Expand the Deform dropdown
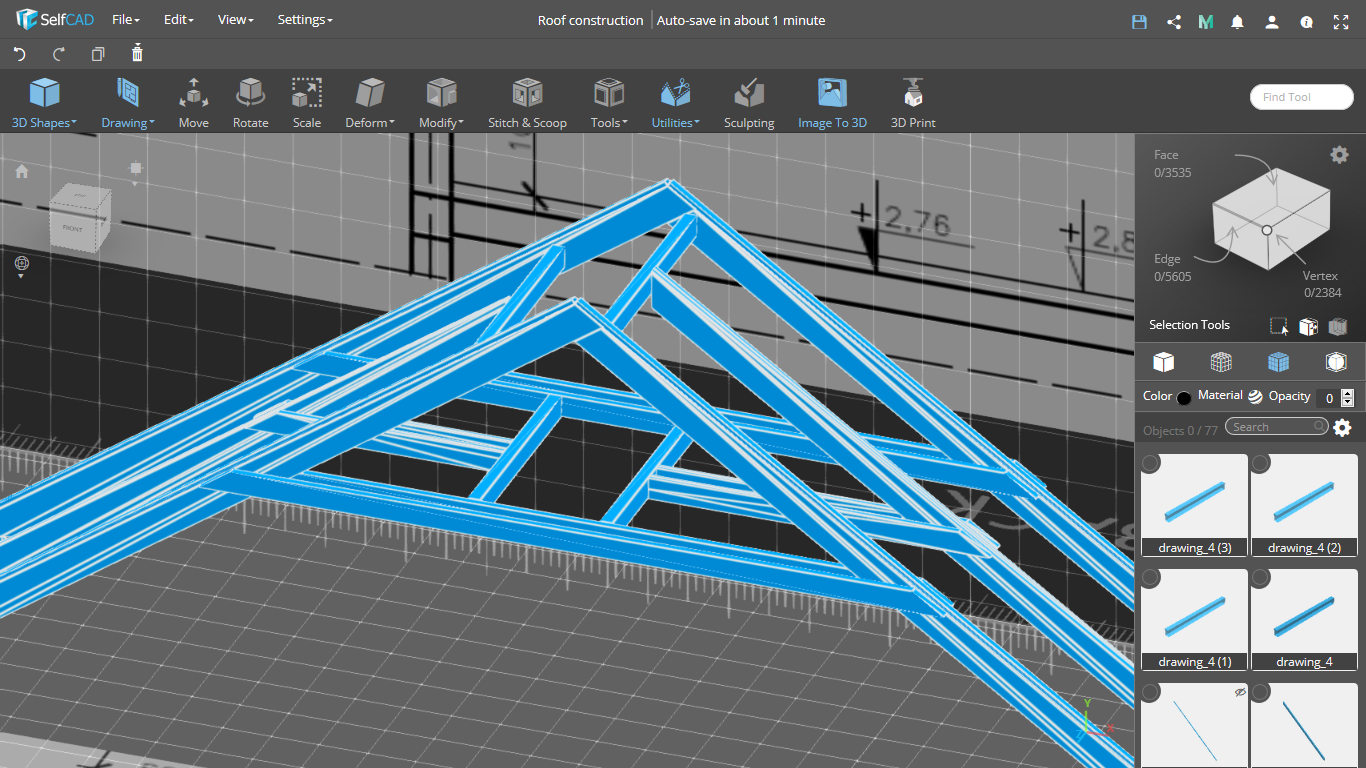The height and width of the screenshot is (768, 1366). 369,104
